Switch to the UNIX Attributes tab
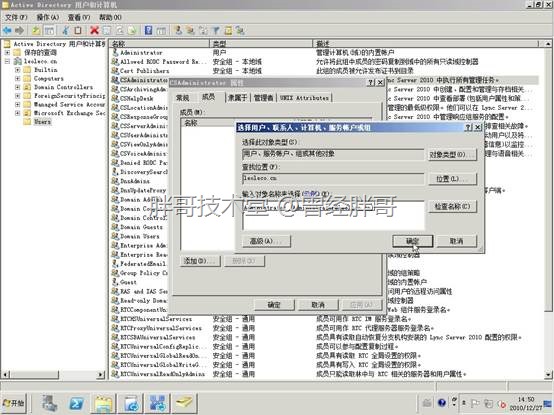The image size is (554, 415). 304,98
